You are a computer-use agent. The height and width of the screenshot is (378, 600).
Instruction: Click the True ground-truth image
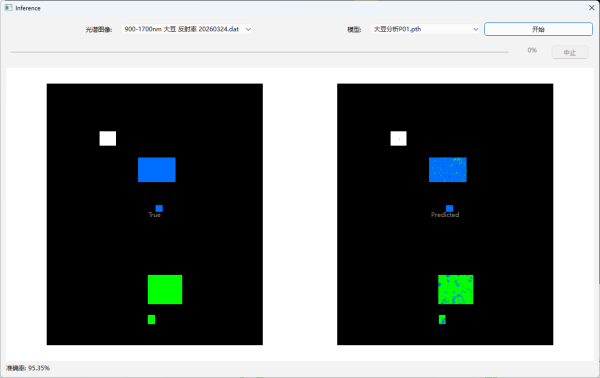pyautogui.click(x=155, y=214)
